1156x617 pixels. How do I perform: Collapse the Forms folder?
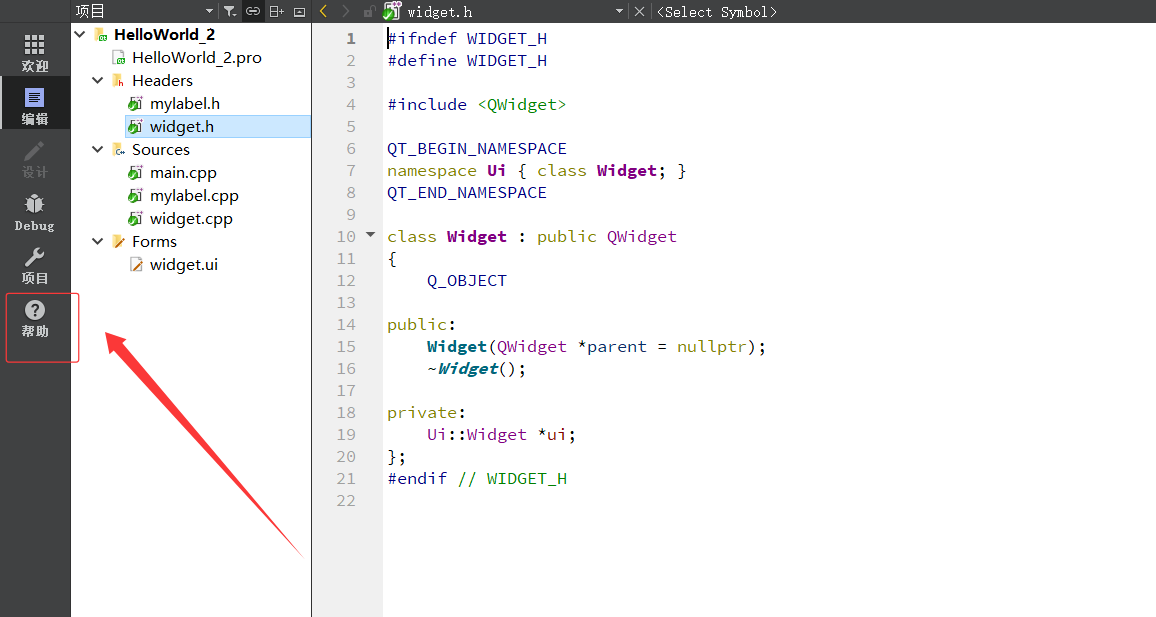[x=97, y=241]
